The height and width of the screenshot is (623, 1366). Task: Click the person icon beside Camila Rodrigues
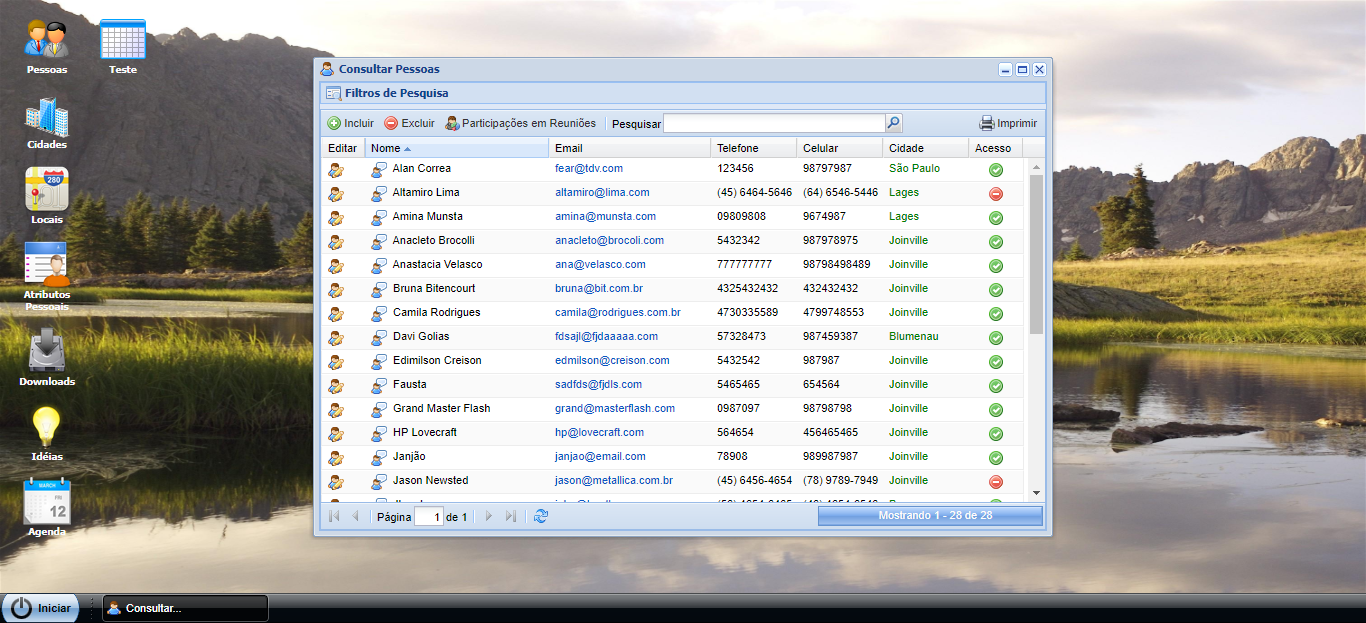click(x=379, y=314)
